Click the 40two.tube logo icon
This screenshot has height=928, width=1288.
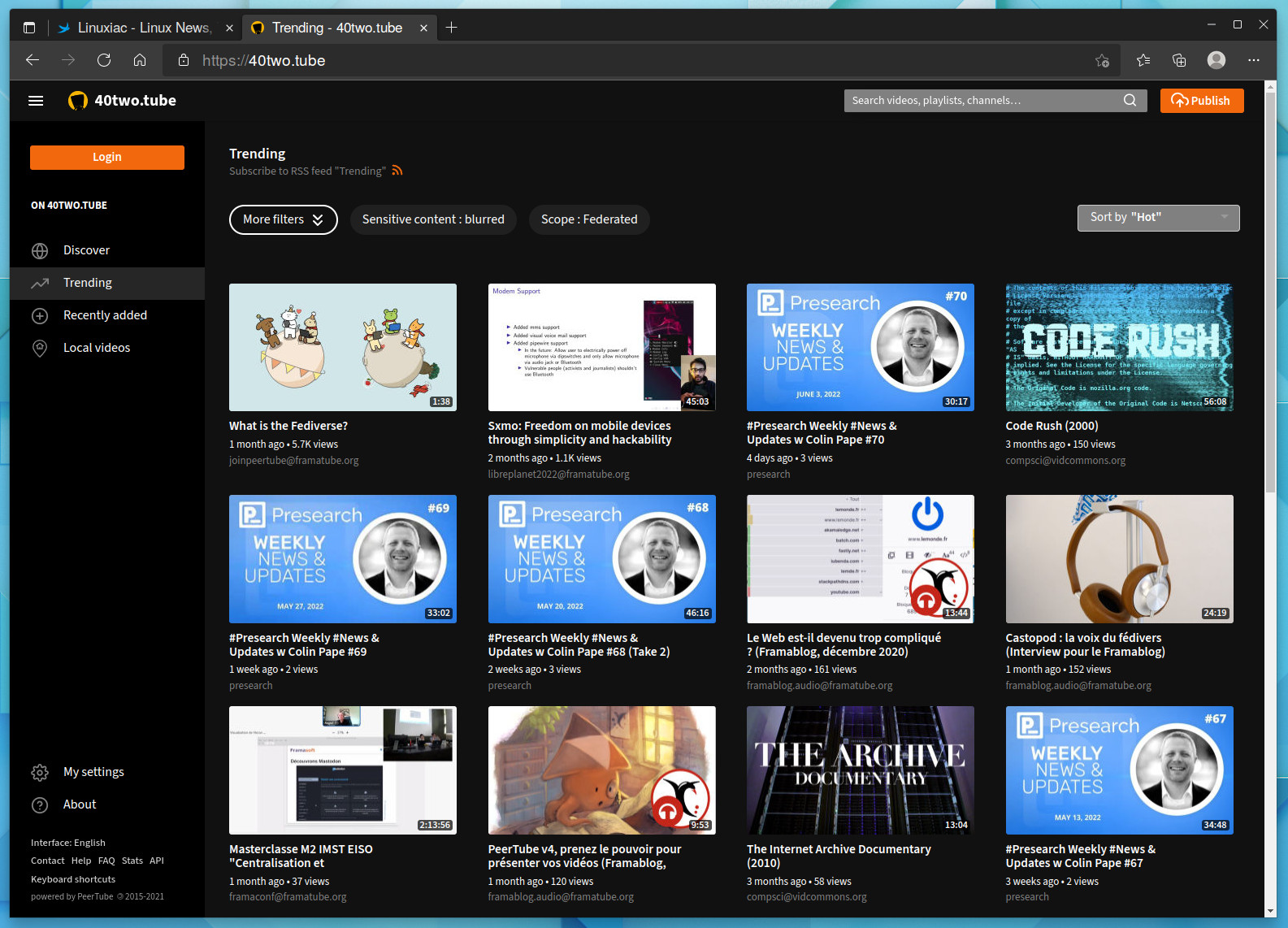point(77,101)
